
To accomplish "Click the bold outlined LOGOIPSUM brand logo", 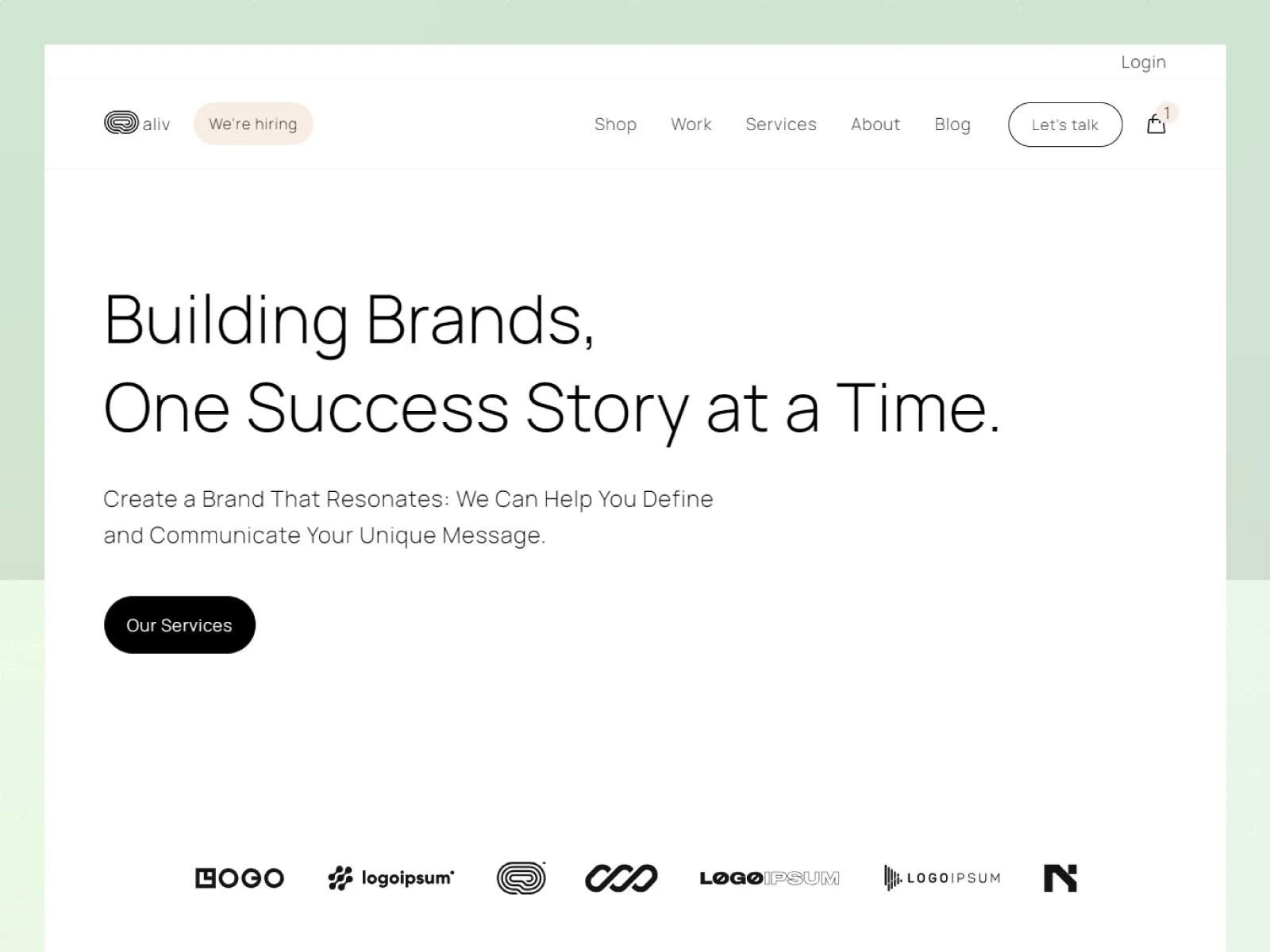I will click(769, 878).
